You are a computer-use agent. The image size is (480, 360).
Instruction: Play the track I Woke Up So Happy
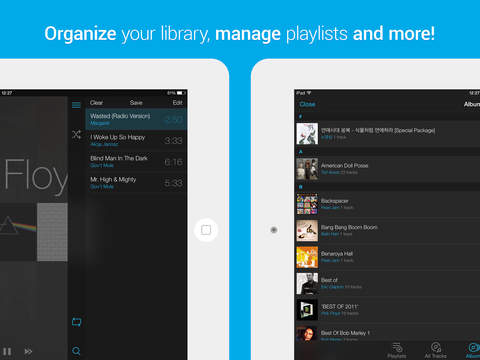tap(136, 140)
